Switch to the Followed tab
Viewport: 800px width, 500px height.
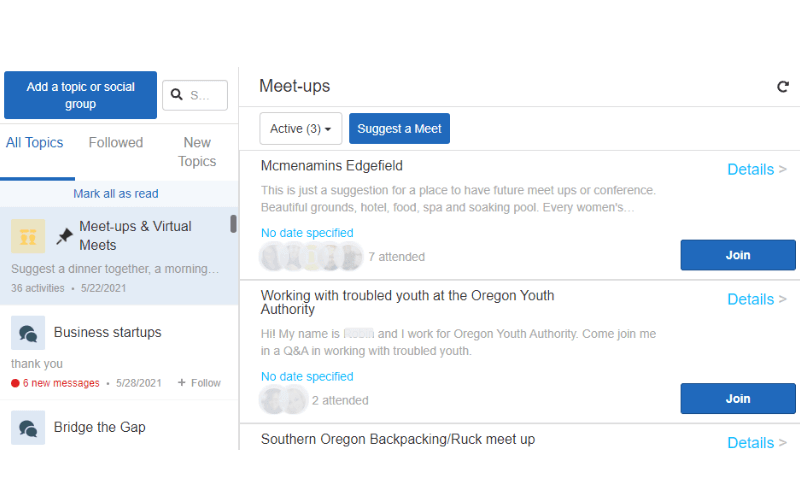coord(116,143)
